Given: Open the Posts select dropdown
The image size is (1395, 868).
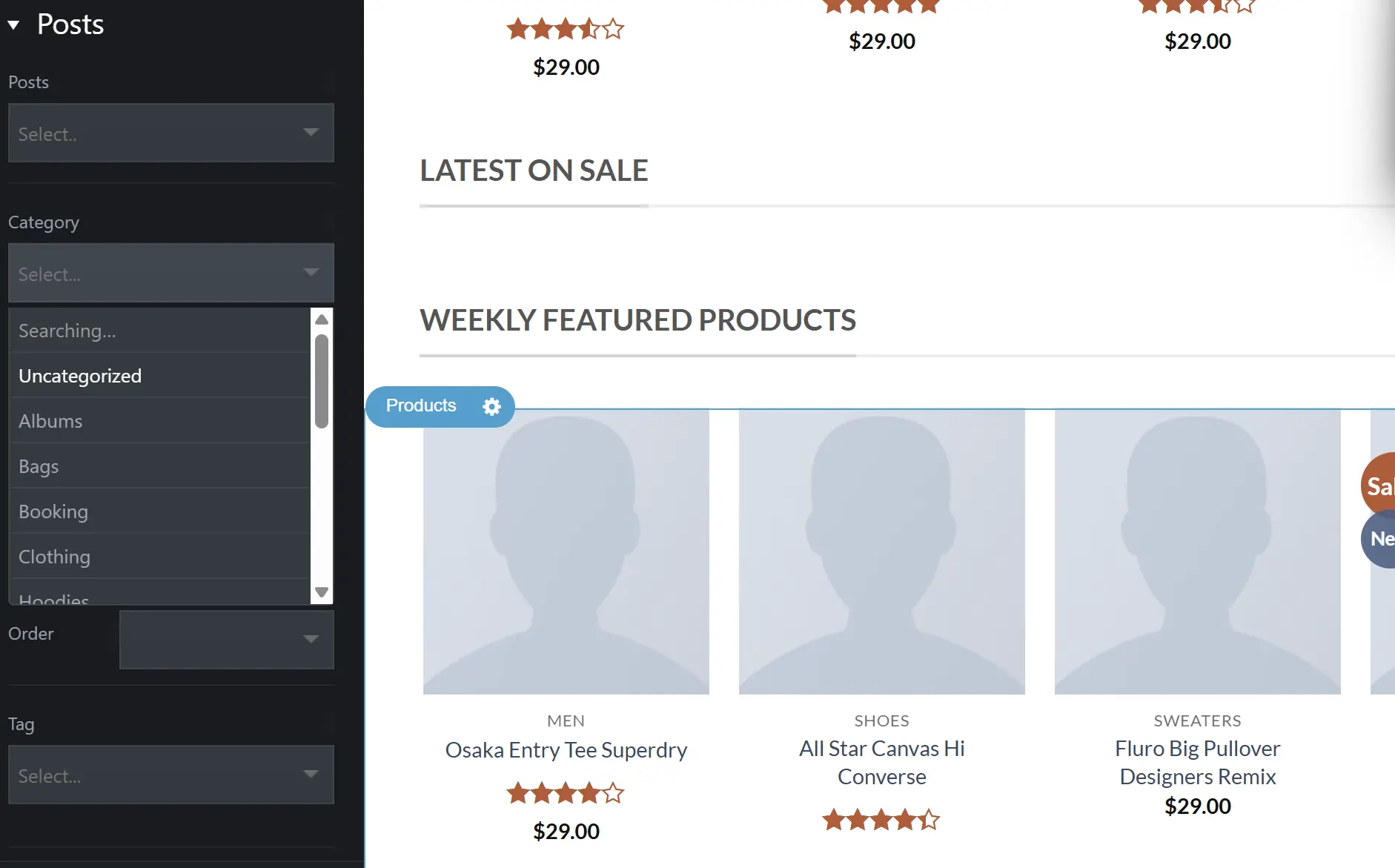Looking at the screenshot, I should click(171, 133).
